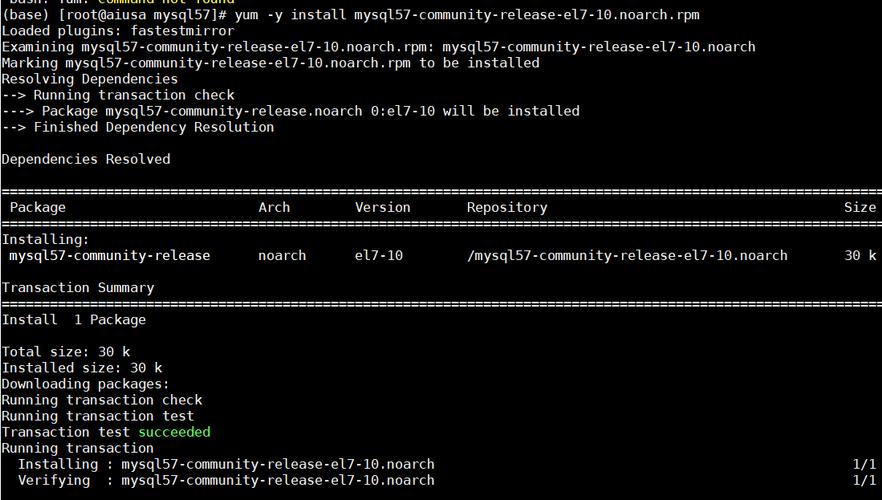Click the 'Size' column header
Viewport: 882px width, 500px height.
[x=860, y=207]
